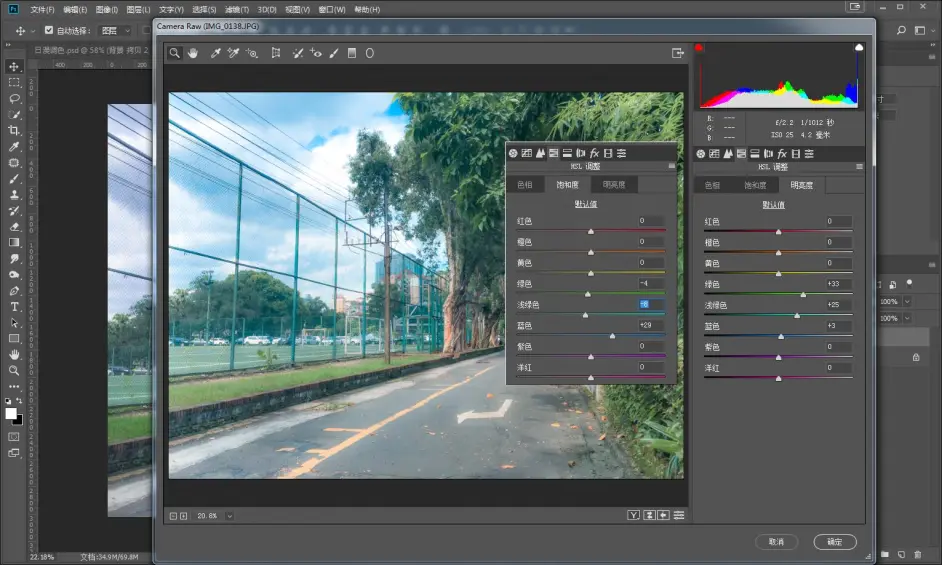Screen dimensions: 942x565
Task: Click the 绿色 luminance slider handle
Action: [x=803, y=294]
